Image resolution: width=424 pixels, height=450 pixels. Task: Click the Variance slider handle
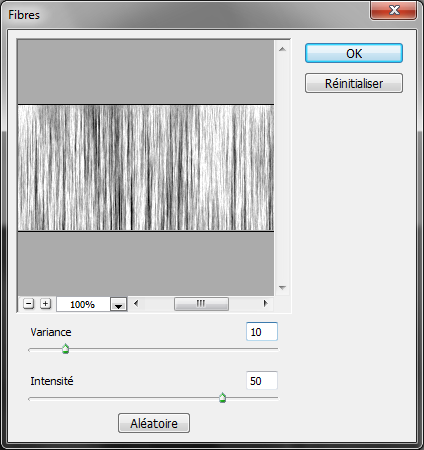pyautogui.click(x=66, y=349)
